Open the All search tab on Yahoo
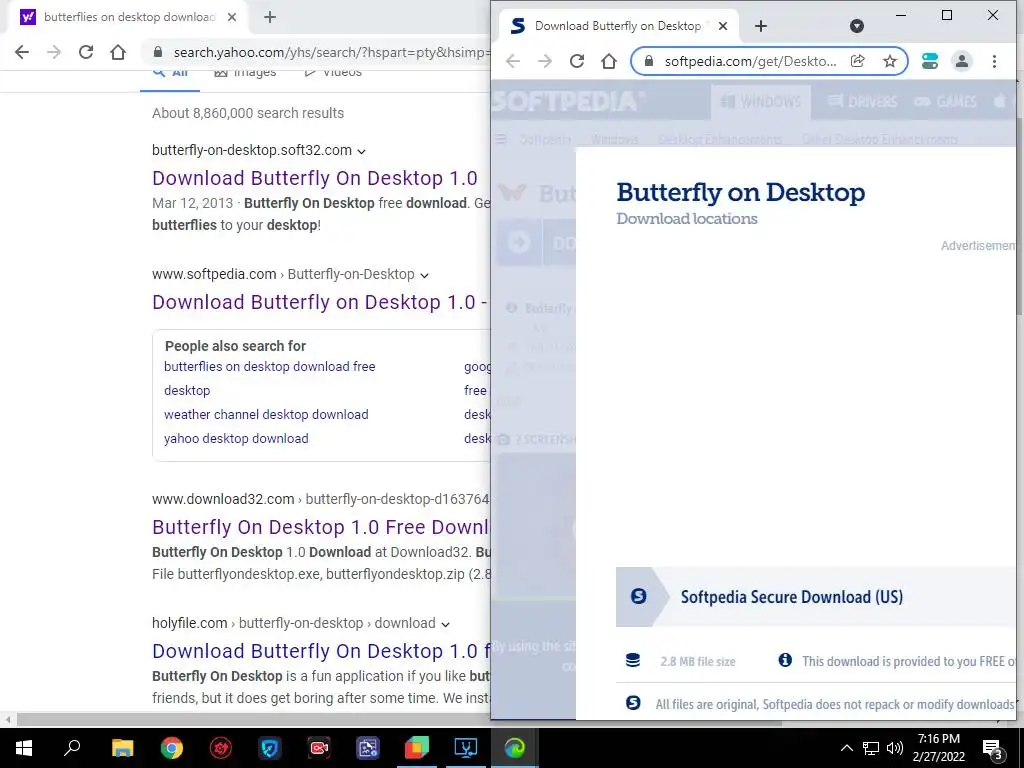The width and height of the screenshot is (1024, 768). (170, 72)
